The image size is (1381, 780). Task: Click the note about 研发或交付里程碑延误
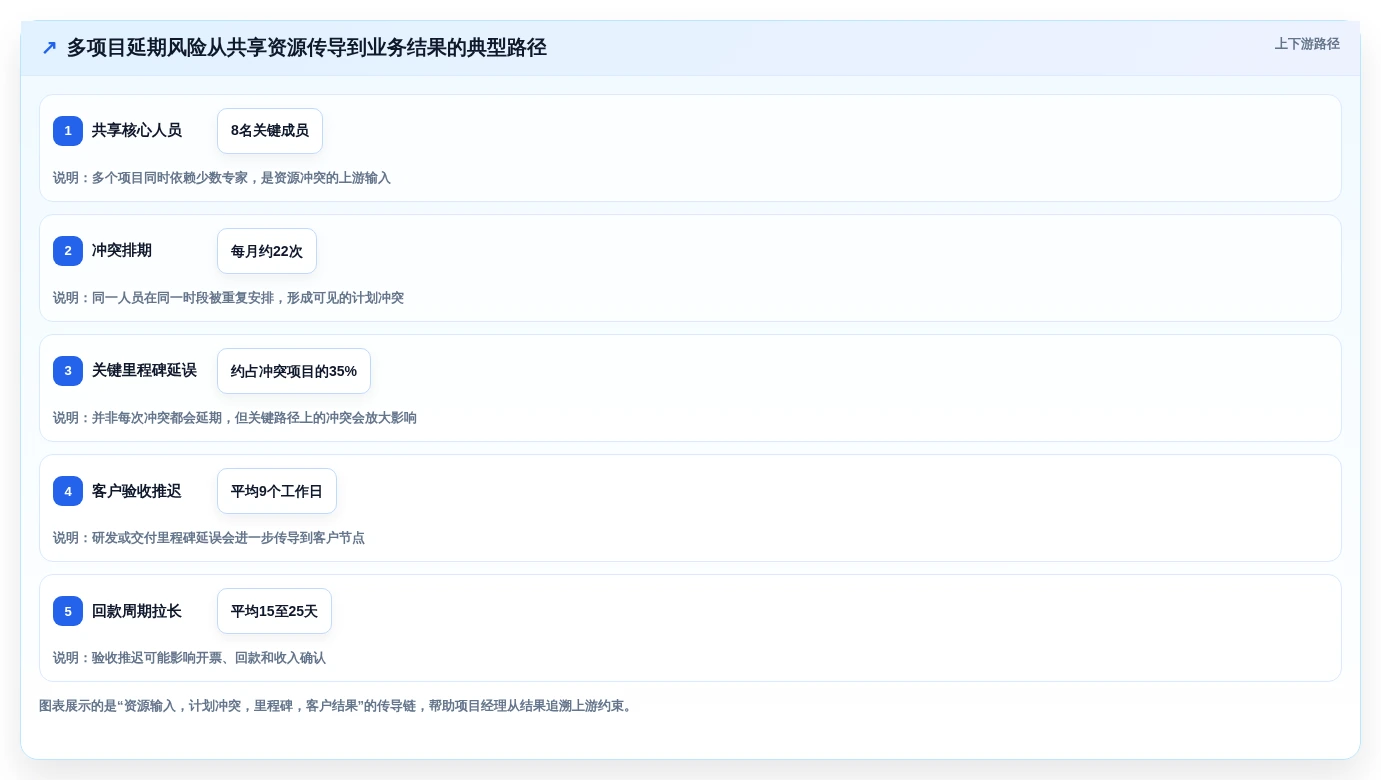click(x=209, y=538)
